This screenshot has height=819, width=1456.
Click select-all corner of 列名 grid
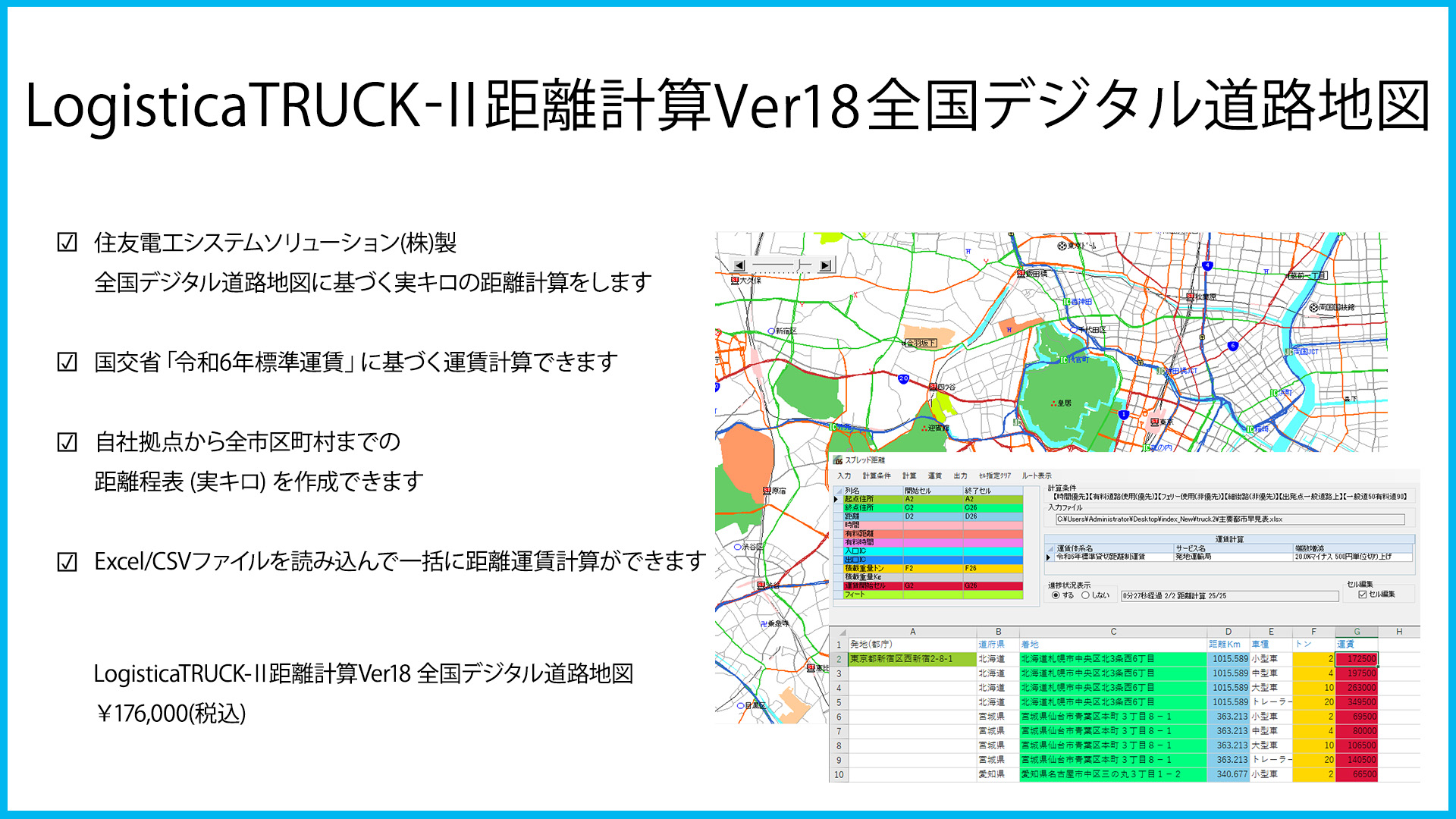(837, 491)
